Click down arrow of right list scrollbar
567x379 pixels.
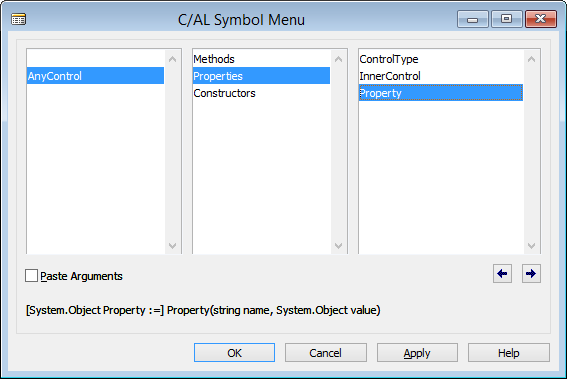point(531,246)
